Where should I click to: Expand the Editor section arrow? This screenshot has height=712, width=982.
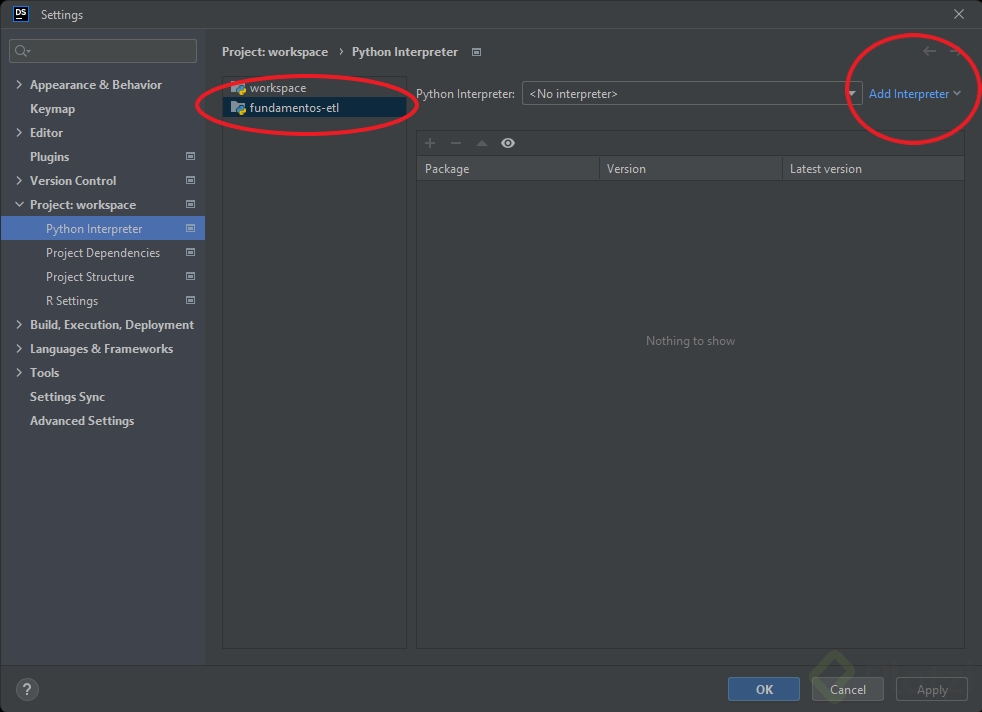tap(19, 132)
